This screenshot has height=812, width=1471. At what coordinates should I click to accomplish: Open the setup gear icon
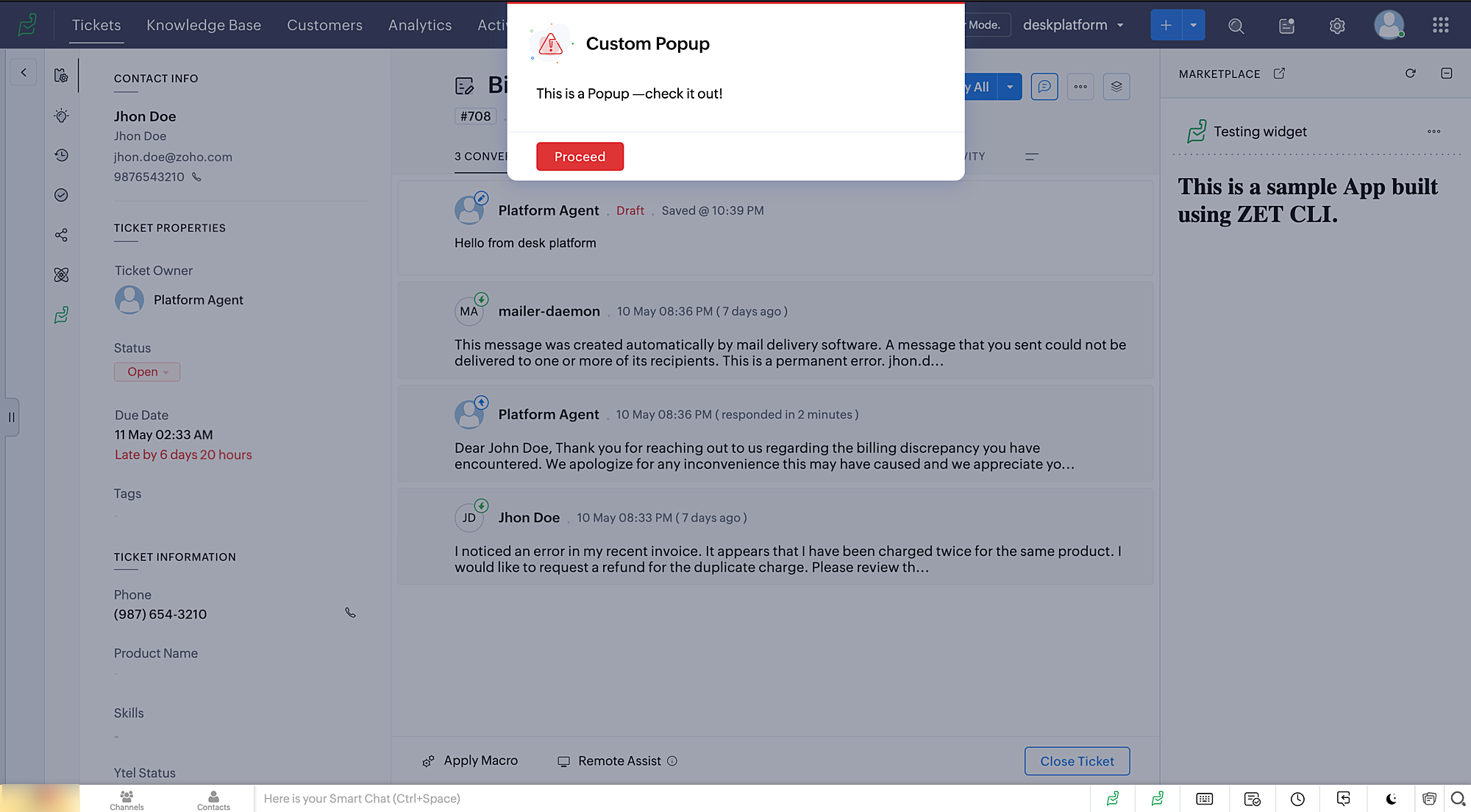(x=1336, y=26)
